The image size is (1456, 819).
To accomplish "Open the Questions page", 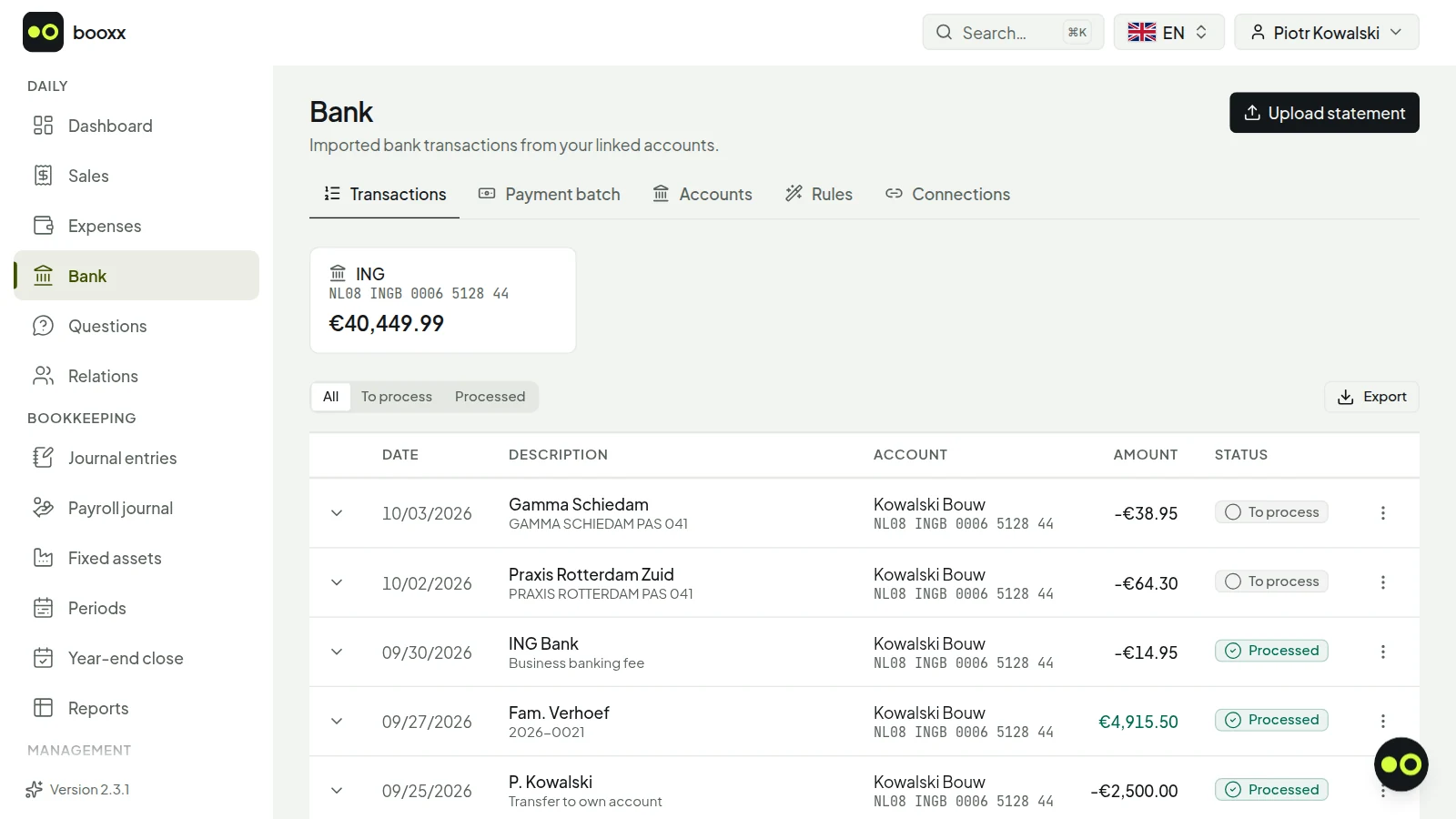I will coord(136,326).
